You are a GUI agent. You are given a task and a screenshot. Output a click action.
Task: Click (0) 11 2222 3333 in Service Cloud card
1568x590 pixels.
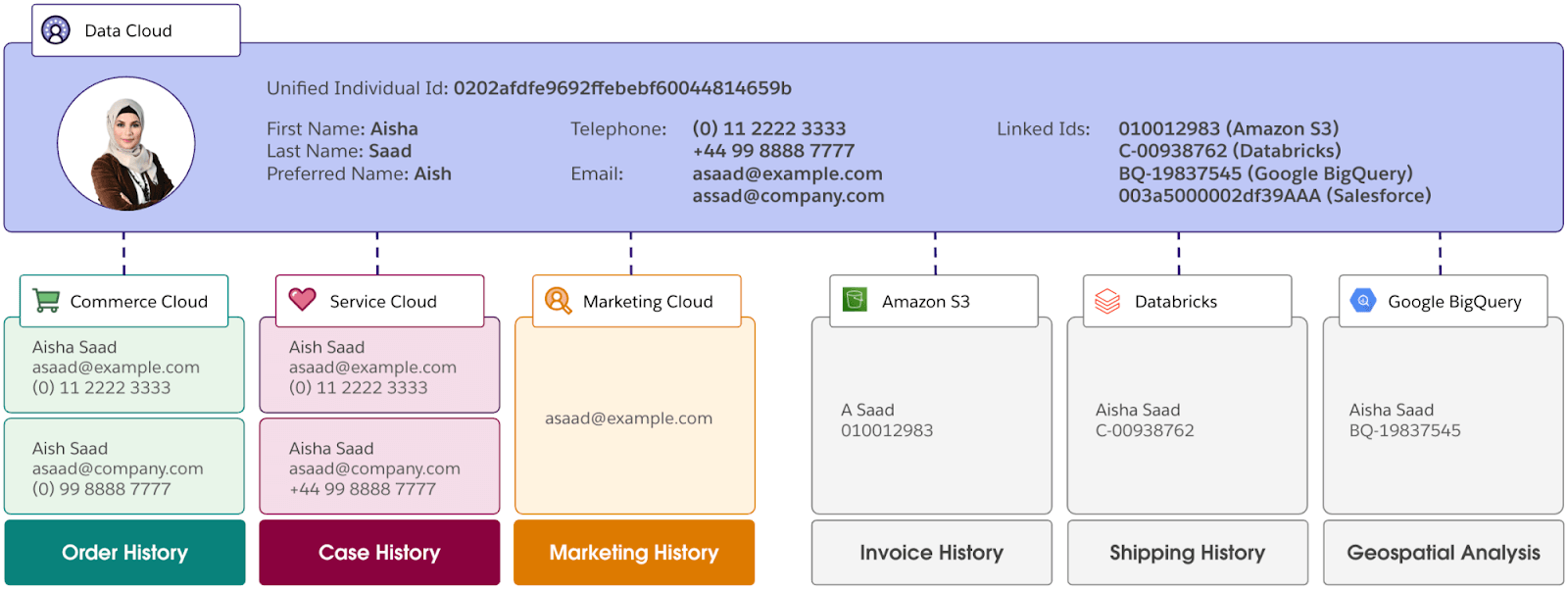(358, 388)
